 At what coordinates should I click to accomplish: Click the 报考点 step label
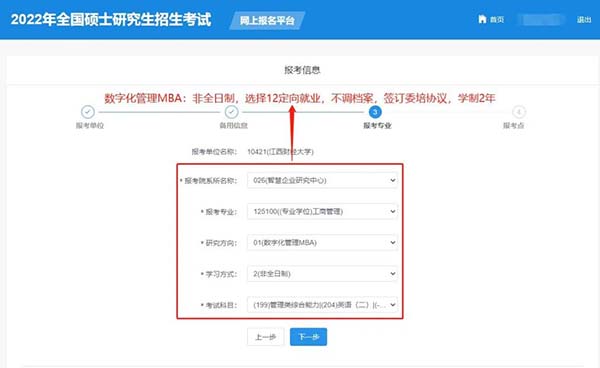point(514,125)
